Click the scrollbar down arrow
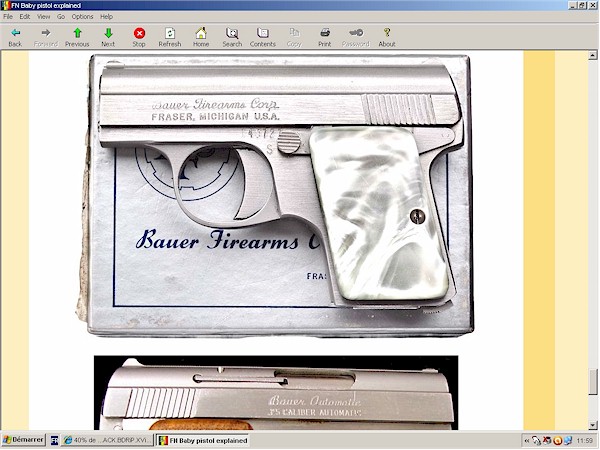The height and width of the screenshot is (450, 600). pyautogui.click(x=593, y=425)
